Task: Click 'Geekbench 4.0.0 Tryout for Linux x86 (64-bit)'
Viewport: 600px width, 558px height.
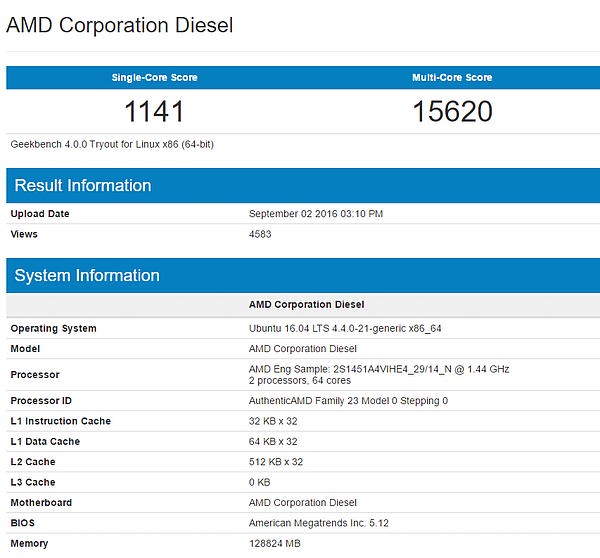Action: (x=112, y=144)
